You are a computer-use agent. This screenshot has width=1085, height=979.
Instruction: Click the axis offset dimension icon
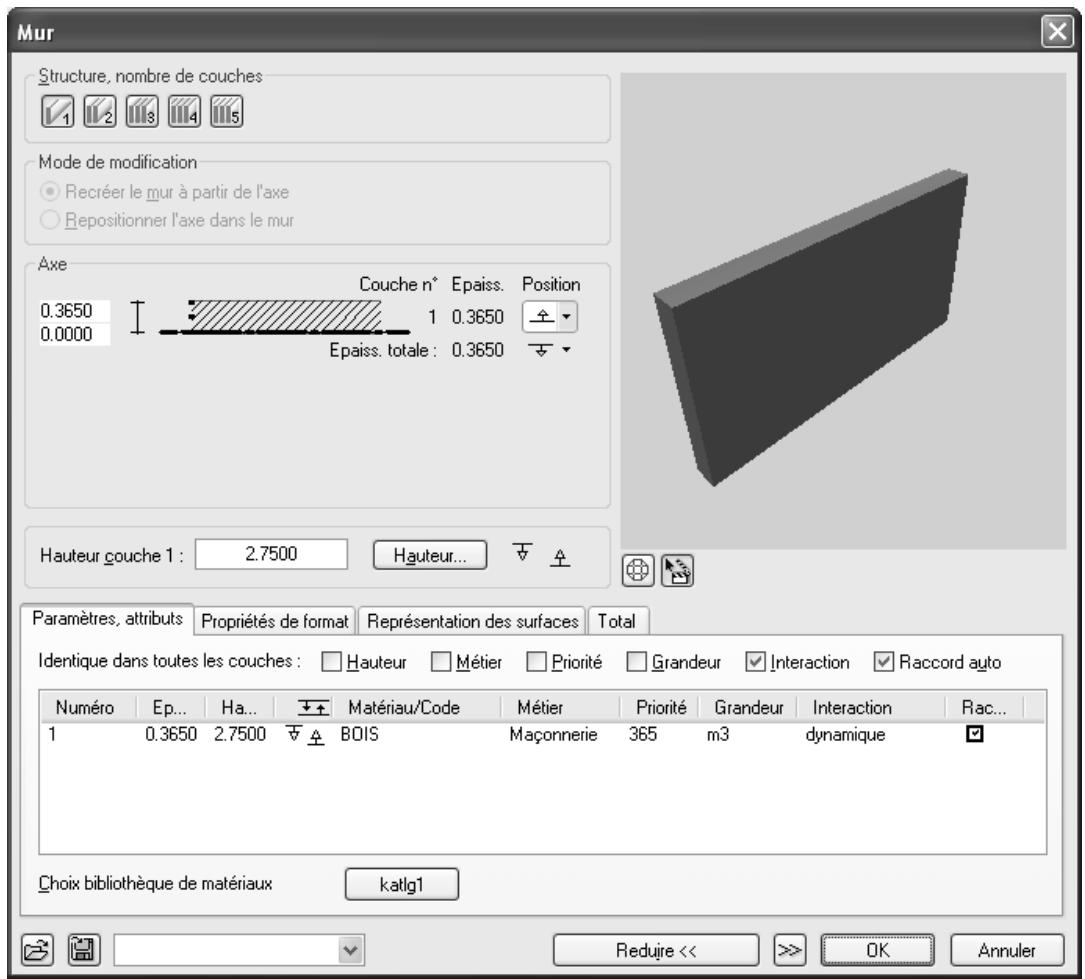[x=138, y=318]
